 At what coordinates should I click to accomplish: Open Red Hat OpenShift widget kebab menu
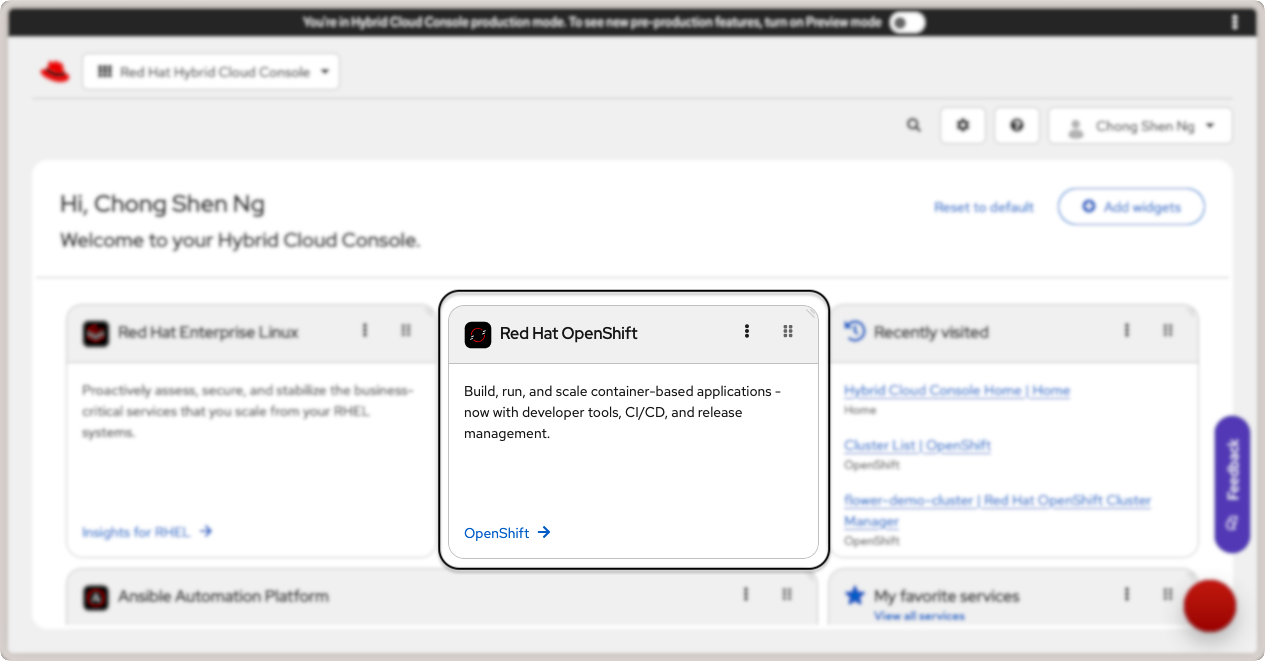[746, 332]
